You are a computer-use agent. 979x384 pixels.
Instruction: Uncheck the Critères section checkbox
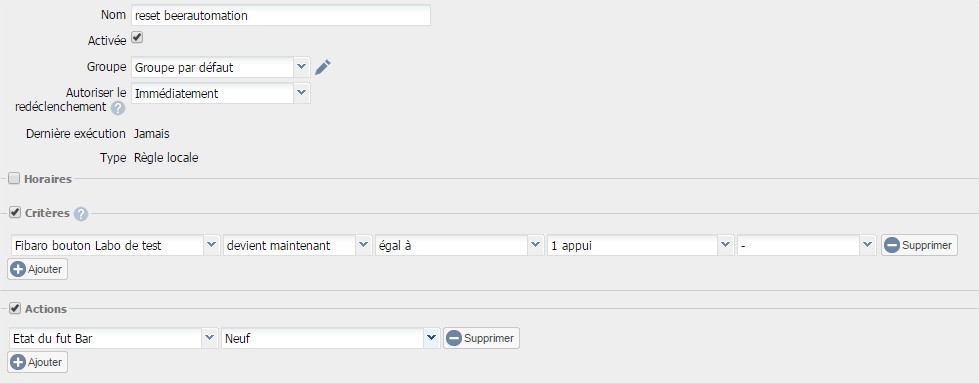tap(15, 213)
